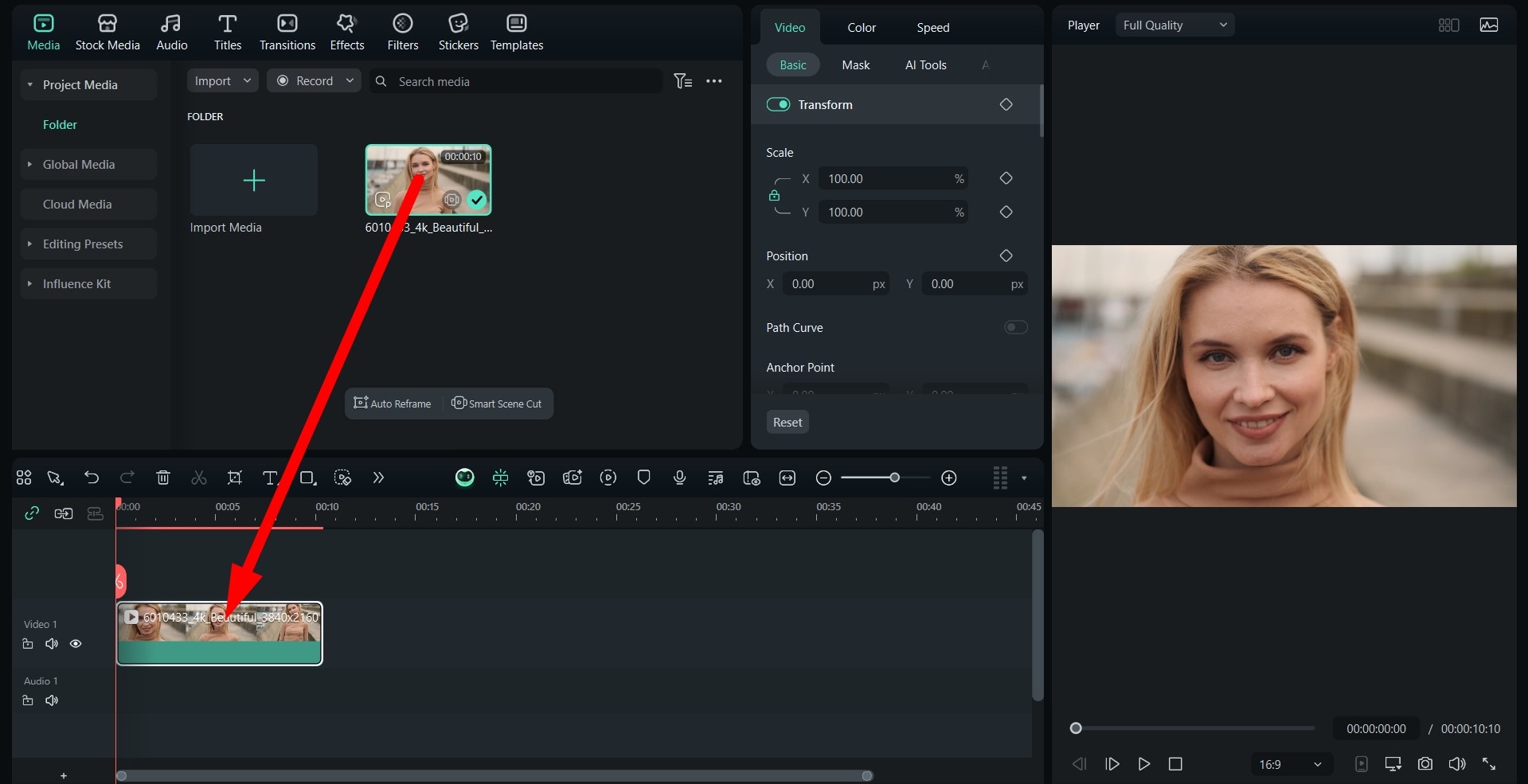The width and height of the screenshot is (1528, 784).
Task: Click the stop button in player
Action: point(1175,764)
